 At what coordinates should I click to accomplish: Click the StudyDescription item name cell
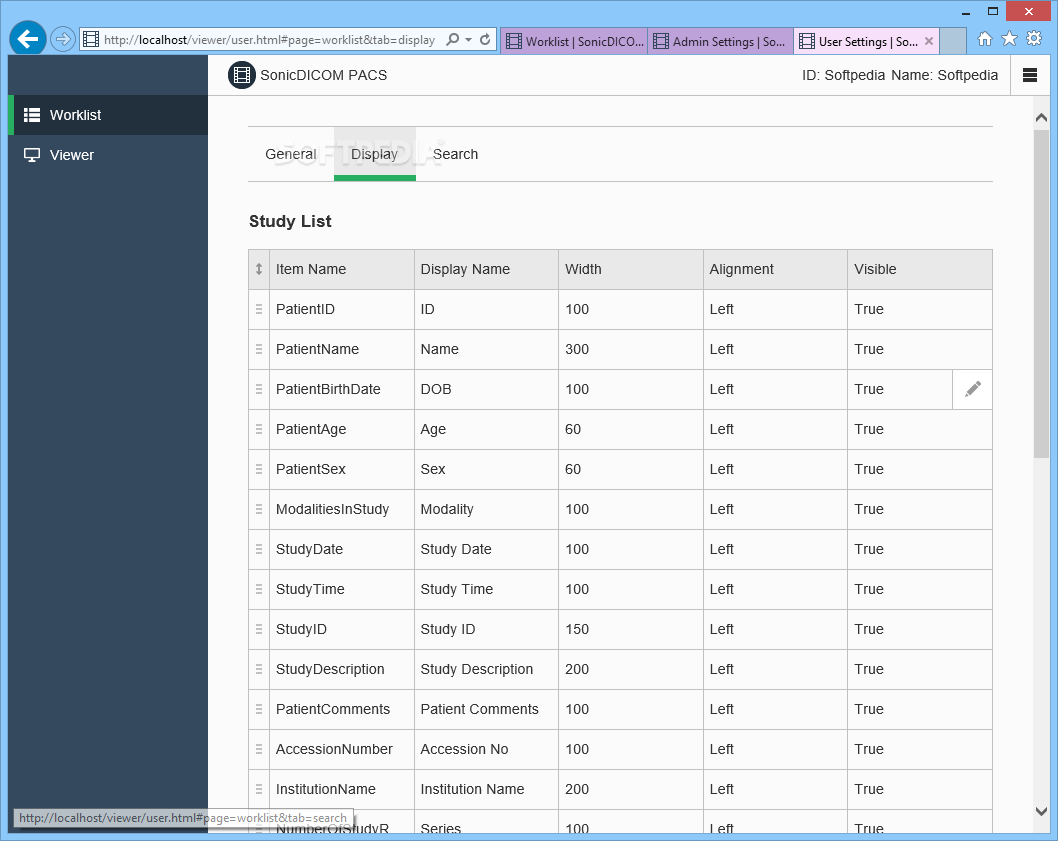(x=341, y=669)
